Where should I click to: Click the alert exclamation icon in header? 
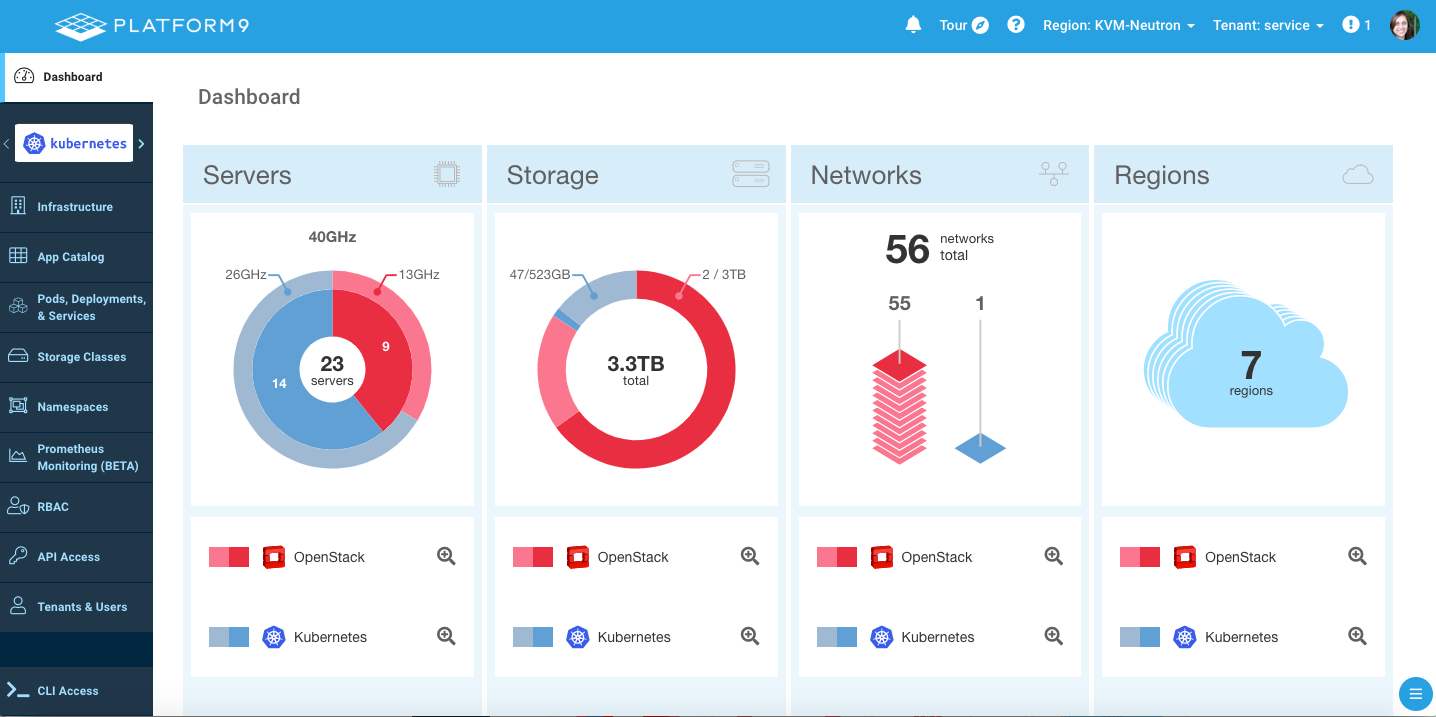tap(1351, 25)
